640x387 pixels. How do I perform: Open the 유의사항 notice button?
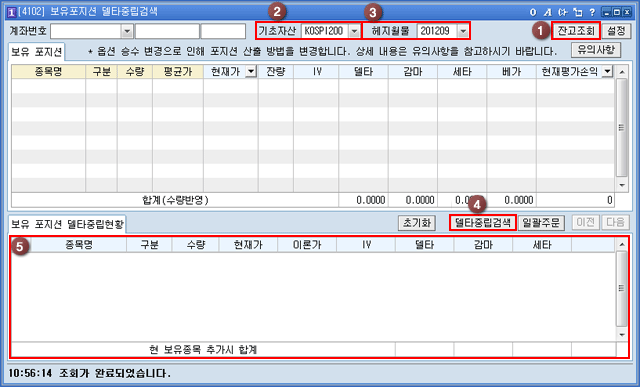tap(596, 50)
